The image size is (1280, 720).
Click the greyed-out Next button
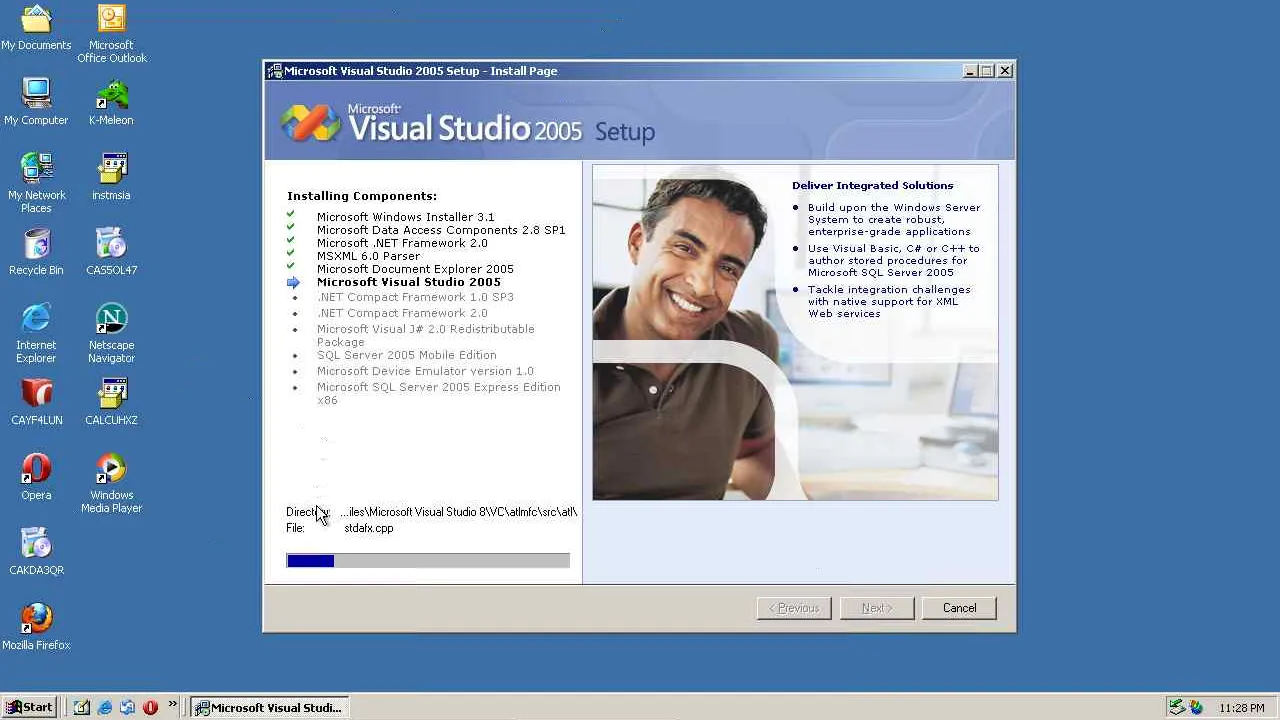click(x=877, y=608)
